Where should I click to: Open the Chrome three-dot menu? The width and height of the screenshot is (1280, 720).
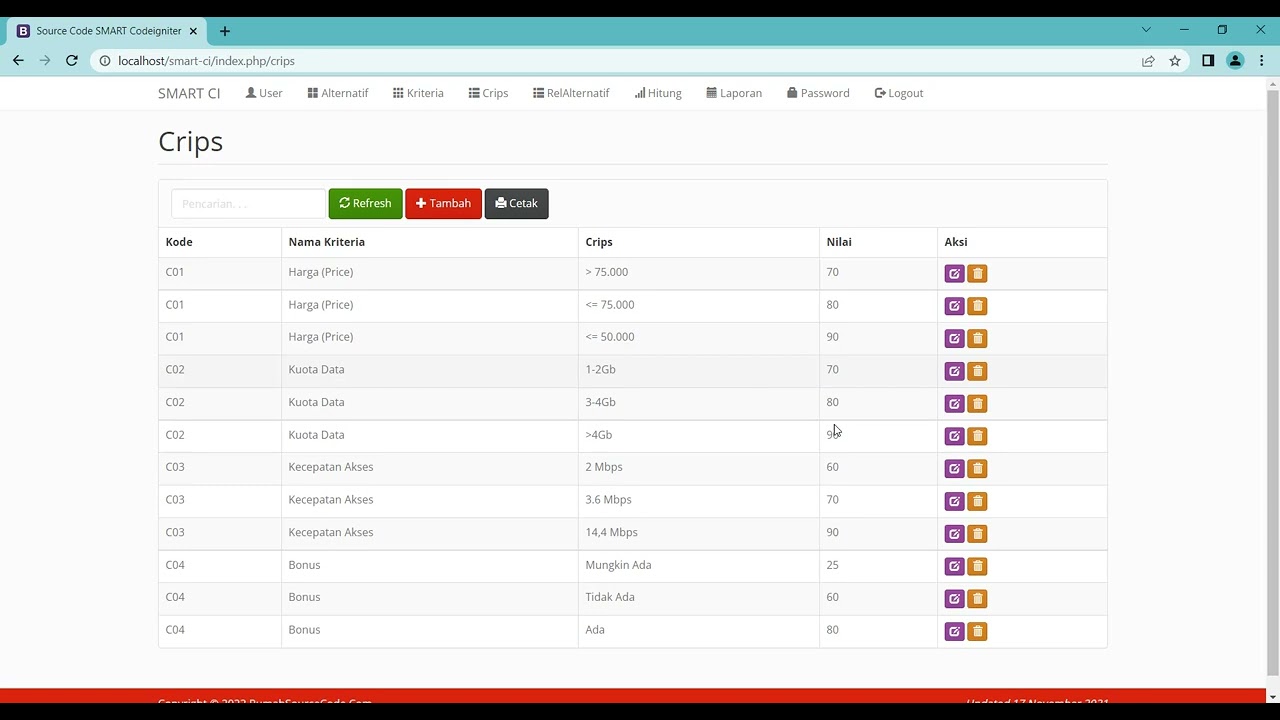[x=1262, y=61]
